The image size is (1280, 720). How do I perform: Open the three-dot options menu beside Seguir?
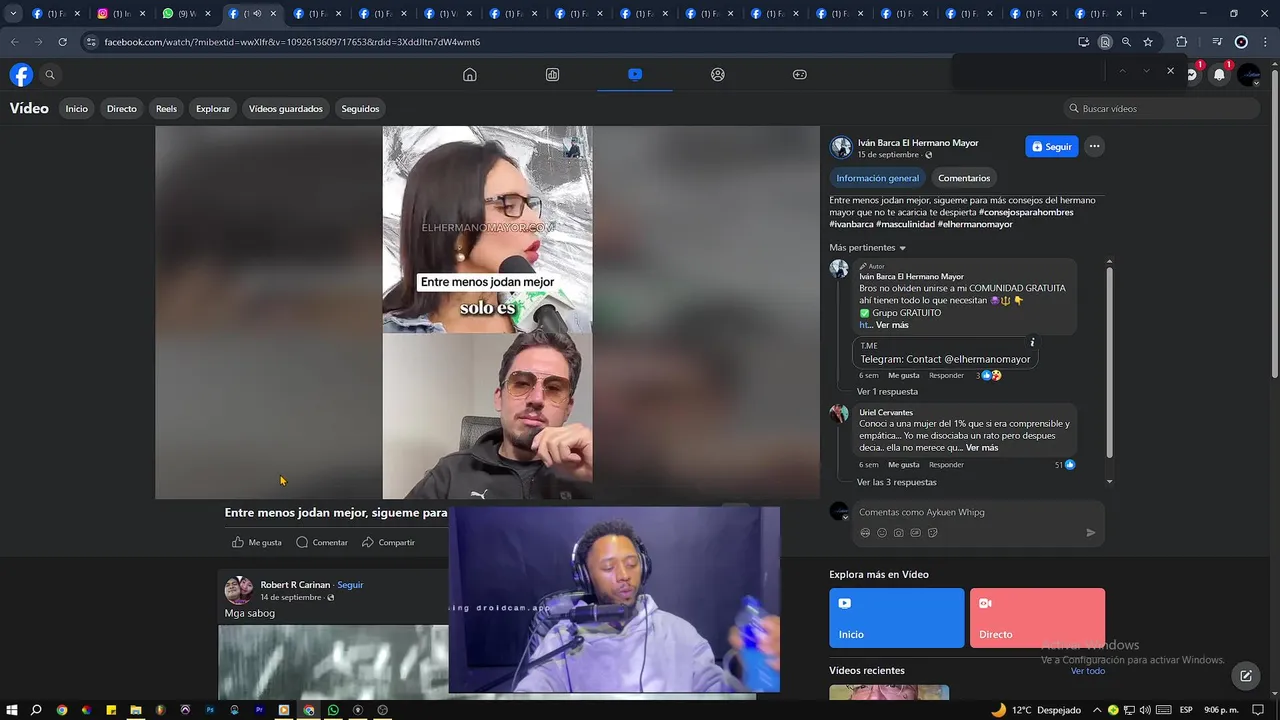1094,147
